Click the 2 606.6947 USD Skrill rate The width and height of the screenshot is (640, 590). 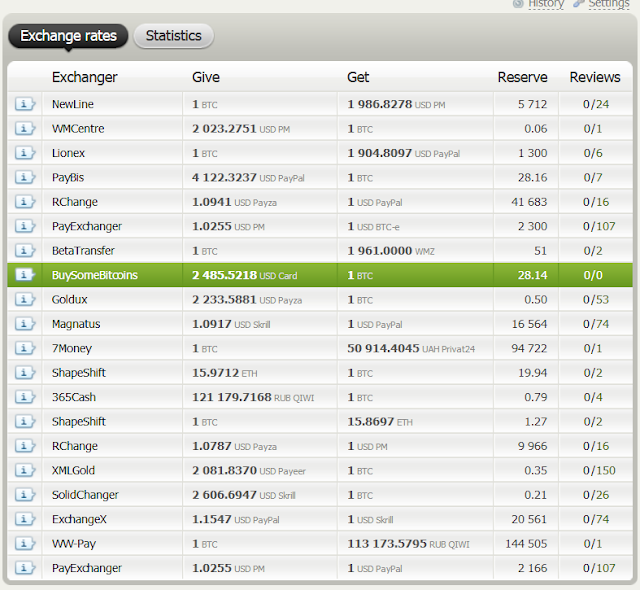[x=244, y=495]
